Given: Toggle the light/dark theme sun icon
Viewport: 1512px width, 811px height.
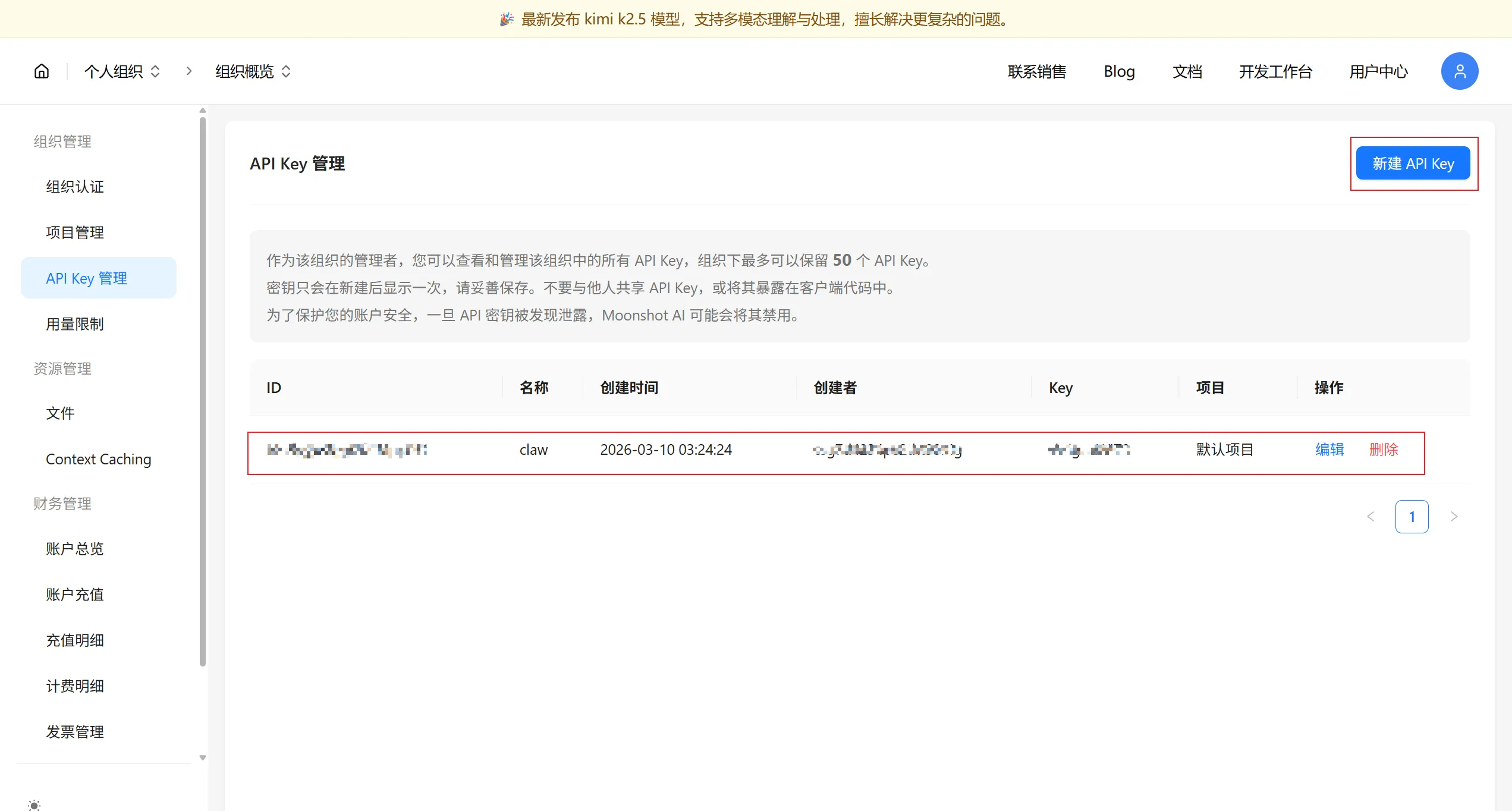Looking at the screenshot, I should click(x=34, y=805).
